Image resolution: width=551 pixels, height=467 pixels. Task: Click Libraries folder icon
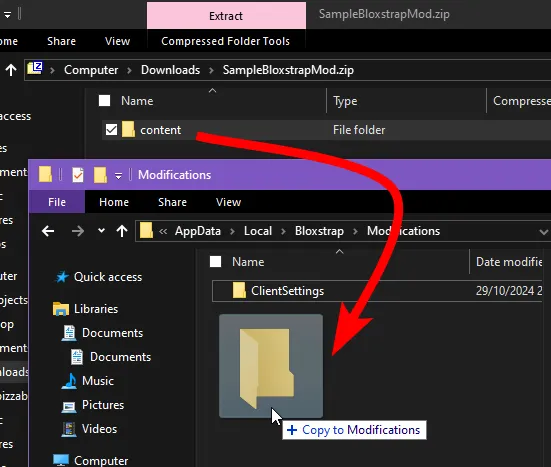pyautogui.click(x=60, y=309)
